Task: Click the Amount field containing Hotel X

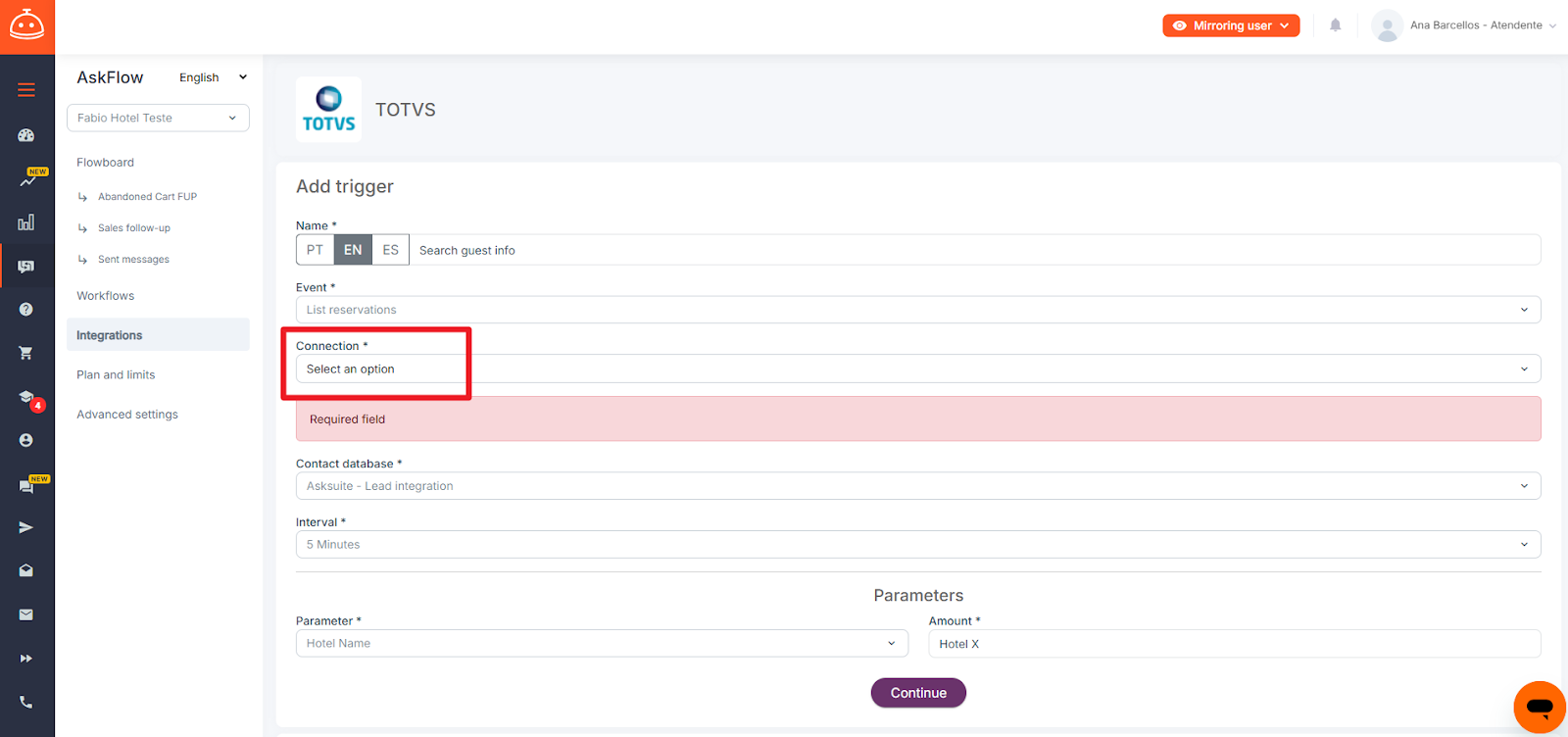Action: click(x=1235, y=644)
